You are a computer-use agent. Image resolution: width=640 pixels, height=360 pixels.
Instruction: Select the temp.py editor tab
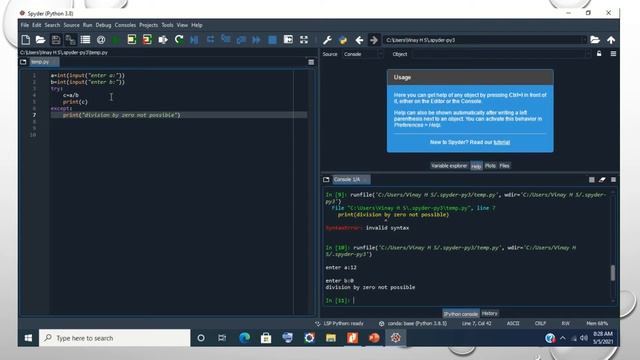[x=44, y=62]
